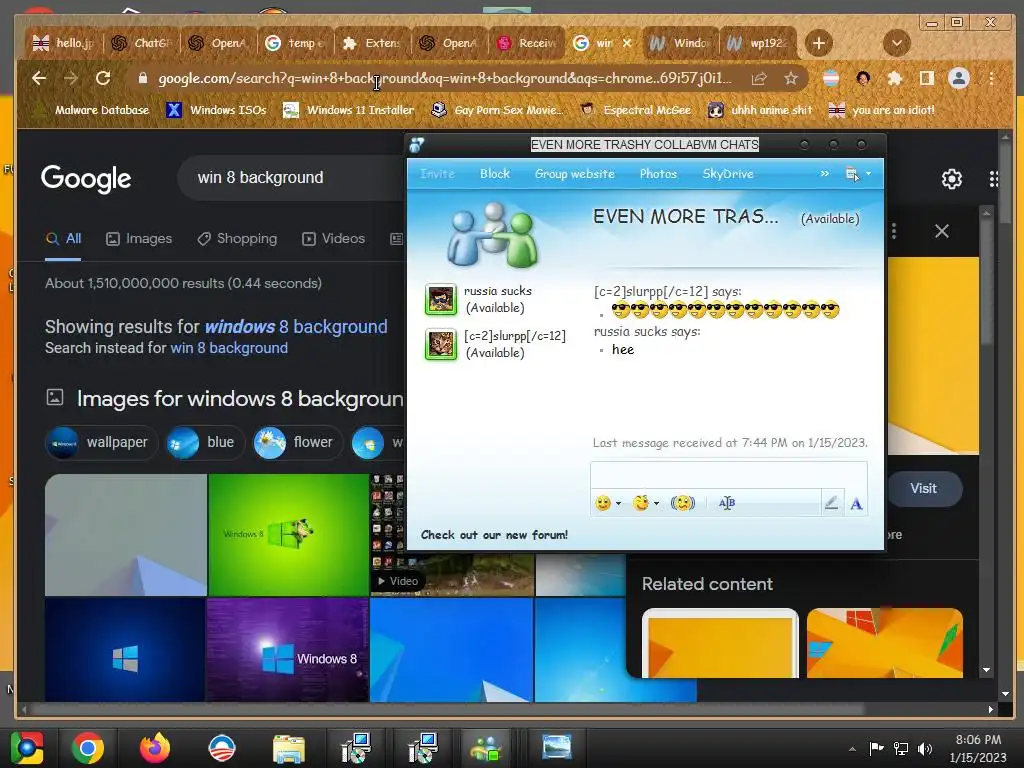Viewport: 1024px width, 768px height.
Task: Show more Messenger toolbar options chevron
Action: [x=825, y=174]
